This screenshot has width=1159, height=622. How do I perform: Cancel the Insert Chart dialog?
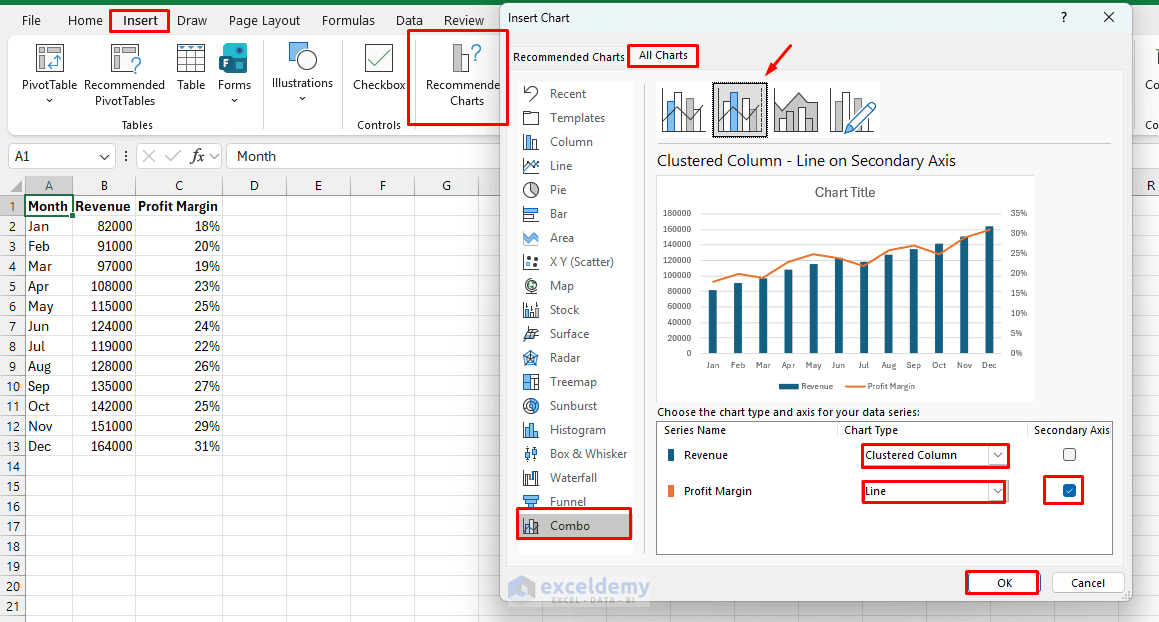coord(1088,583)
